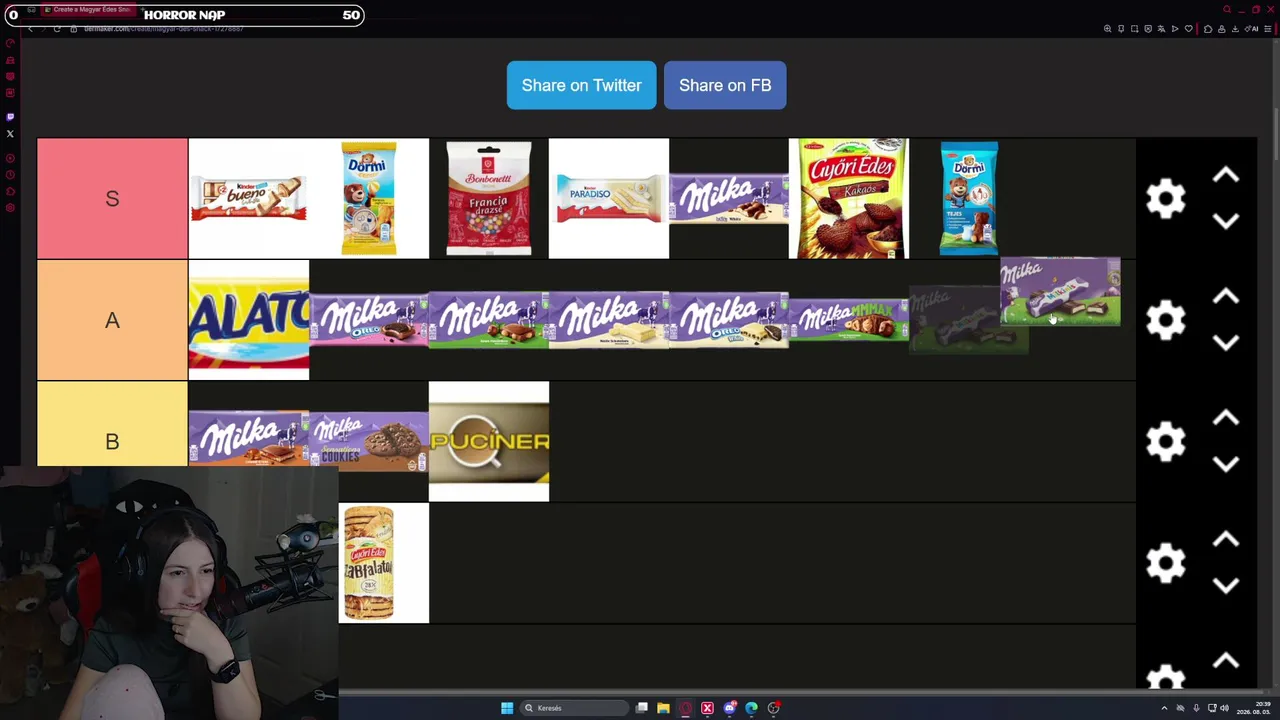
Task: Click the search tabs magnifier icon
Action: [1227, 10]
